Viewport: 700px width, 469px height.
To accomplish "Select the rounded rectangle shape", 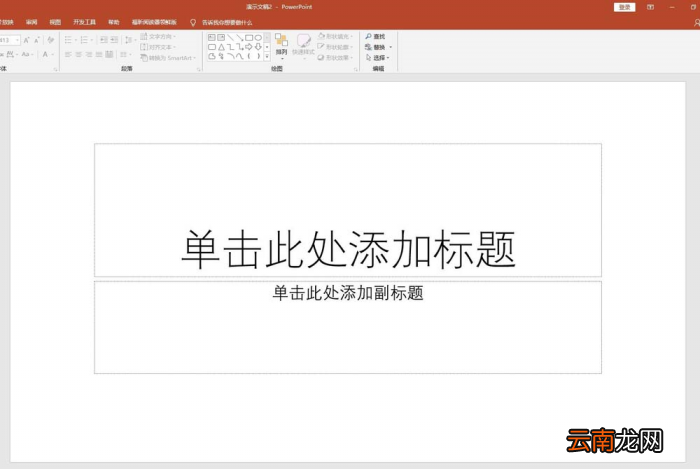I will pyautogui.click(x=212, y=47).
